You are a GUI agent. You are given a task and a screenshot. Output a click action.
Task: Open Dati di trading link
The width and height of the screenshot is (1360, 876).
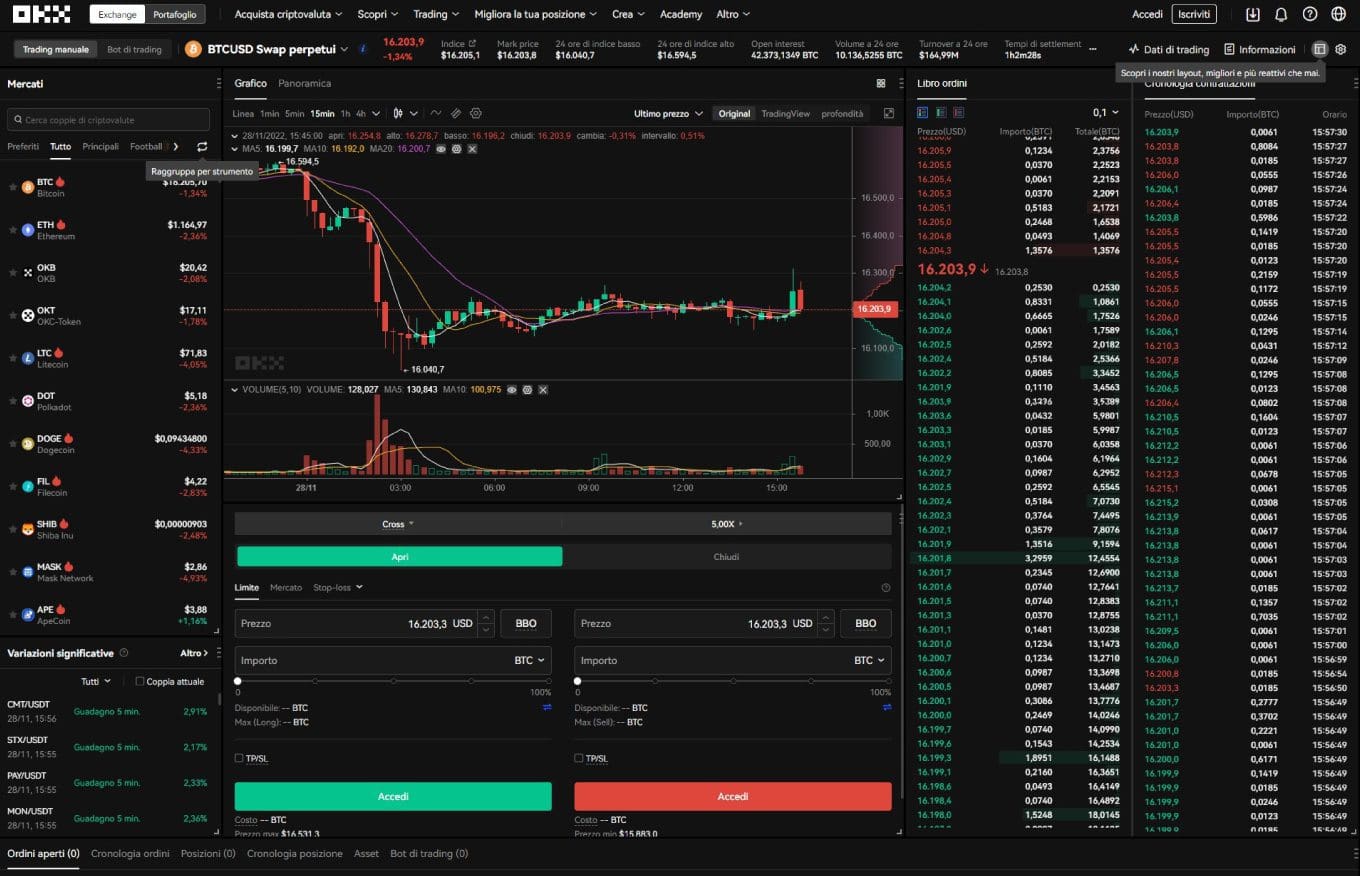(x=1168, y=49)
